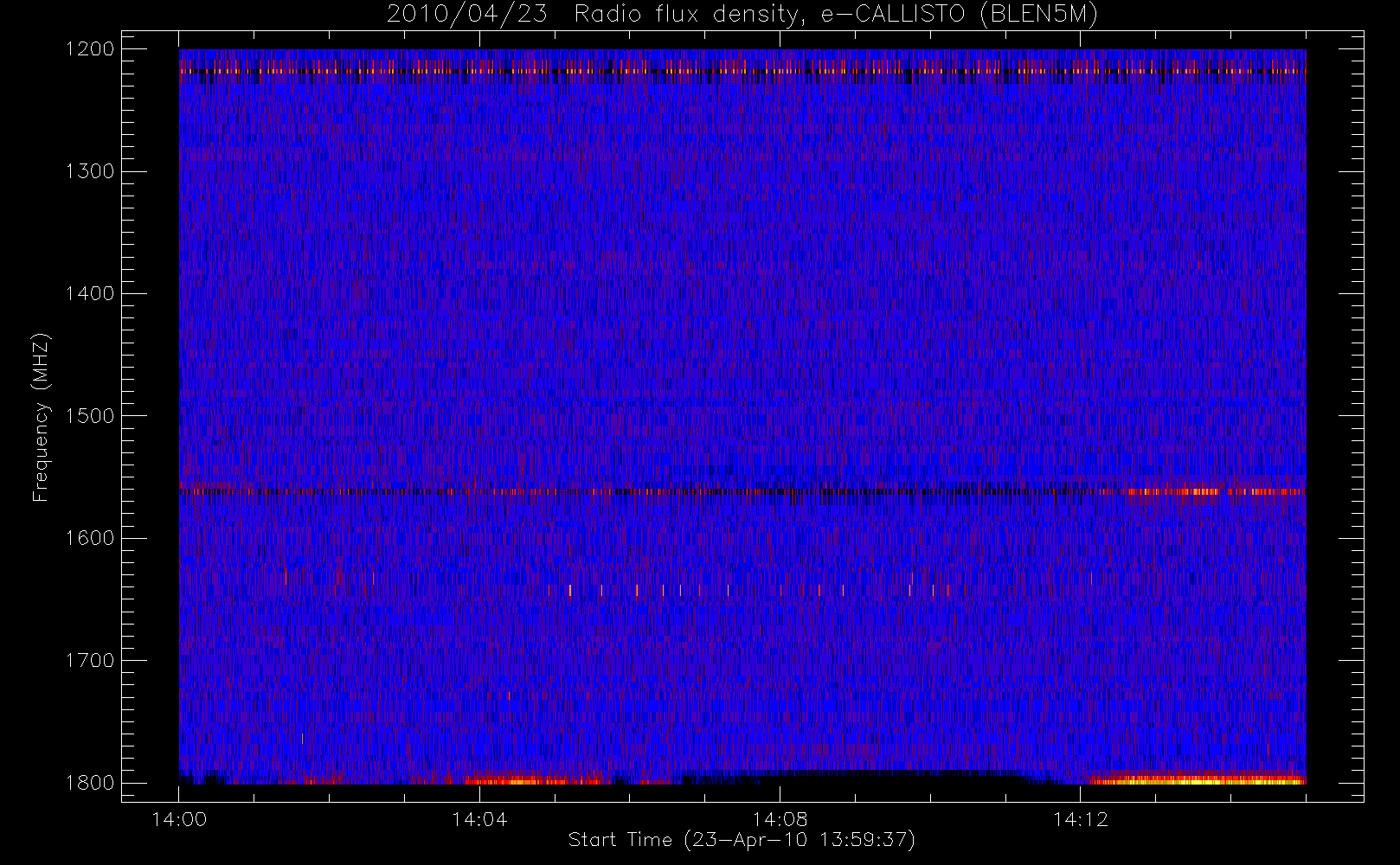Viewport: 1400px width, 865px height.
Task: Select the 1800 frequency tick label
Action: coord(90,783)
